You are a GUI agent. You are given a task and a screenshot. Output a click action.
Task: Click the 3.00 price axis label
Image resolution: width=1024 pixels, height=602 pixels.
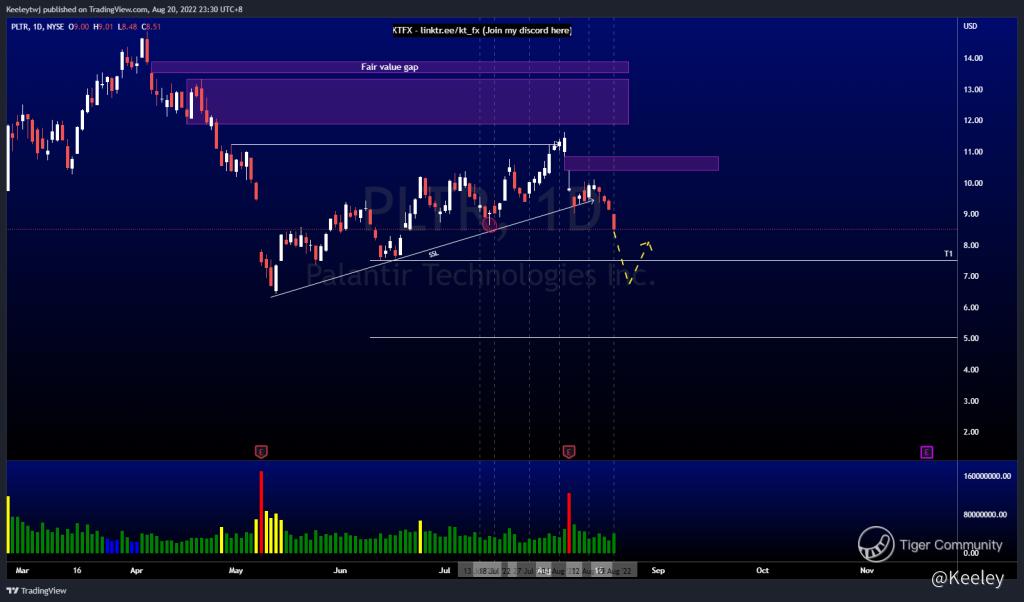point(972,401)
